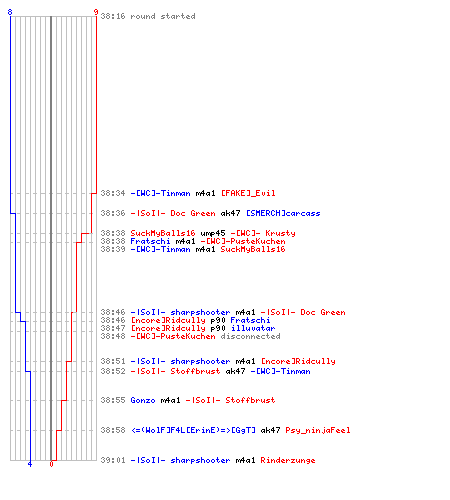Click blue team count 8 at graph top
450x500 pixels.
click(10, 12)
